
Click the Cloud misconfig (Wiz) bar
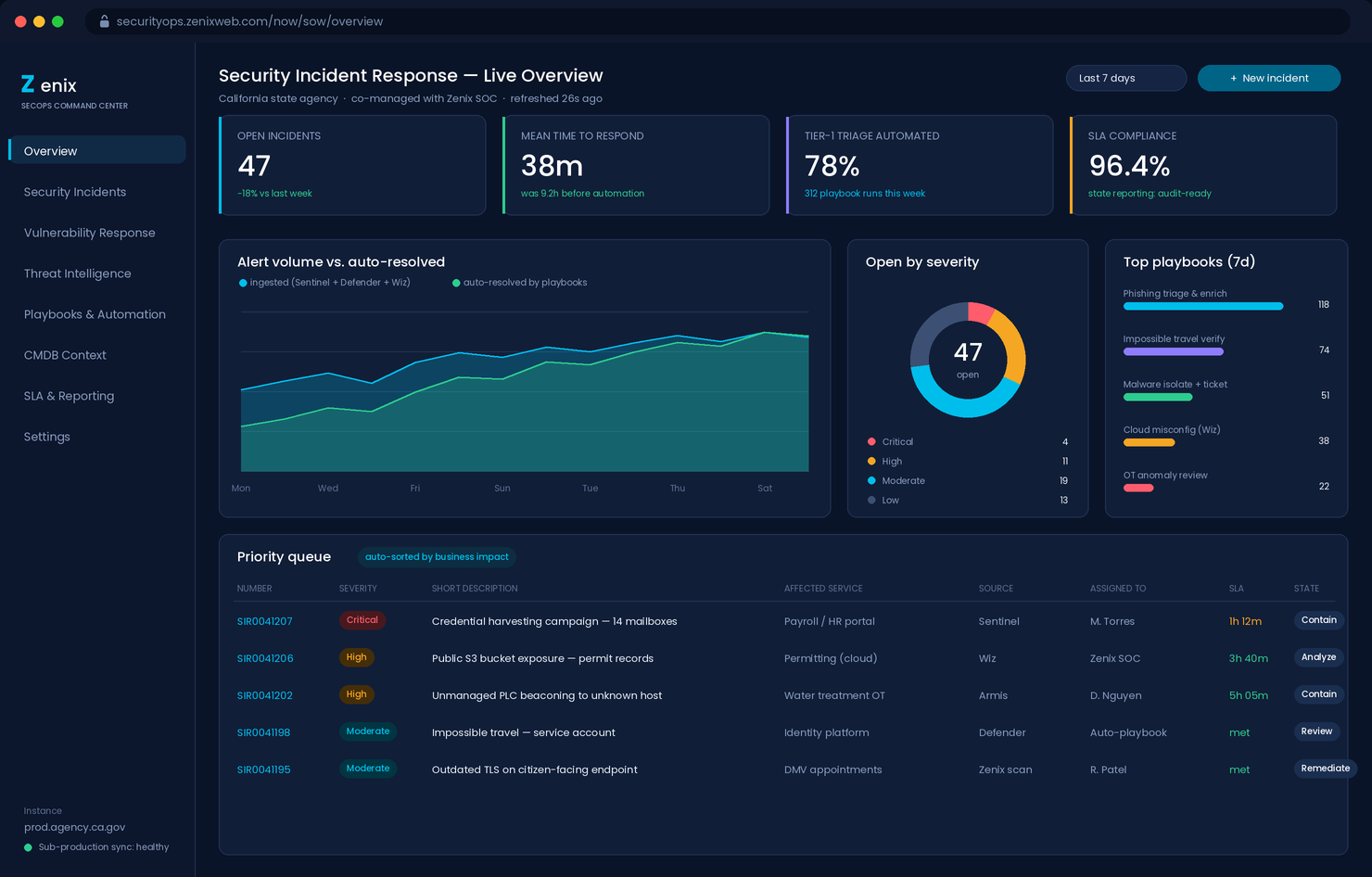[x=1150, y=442]
